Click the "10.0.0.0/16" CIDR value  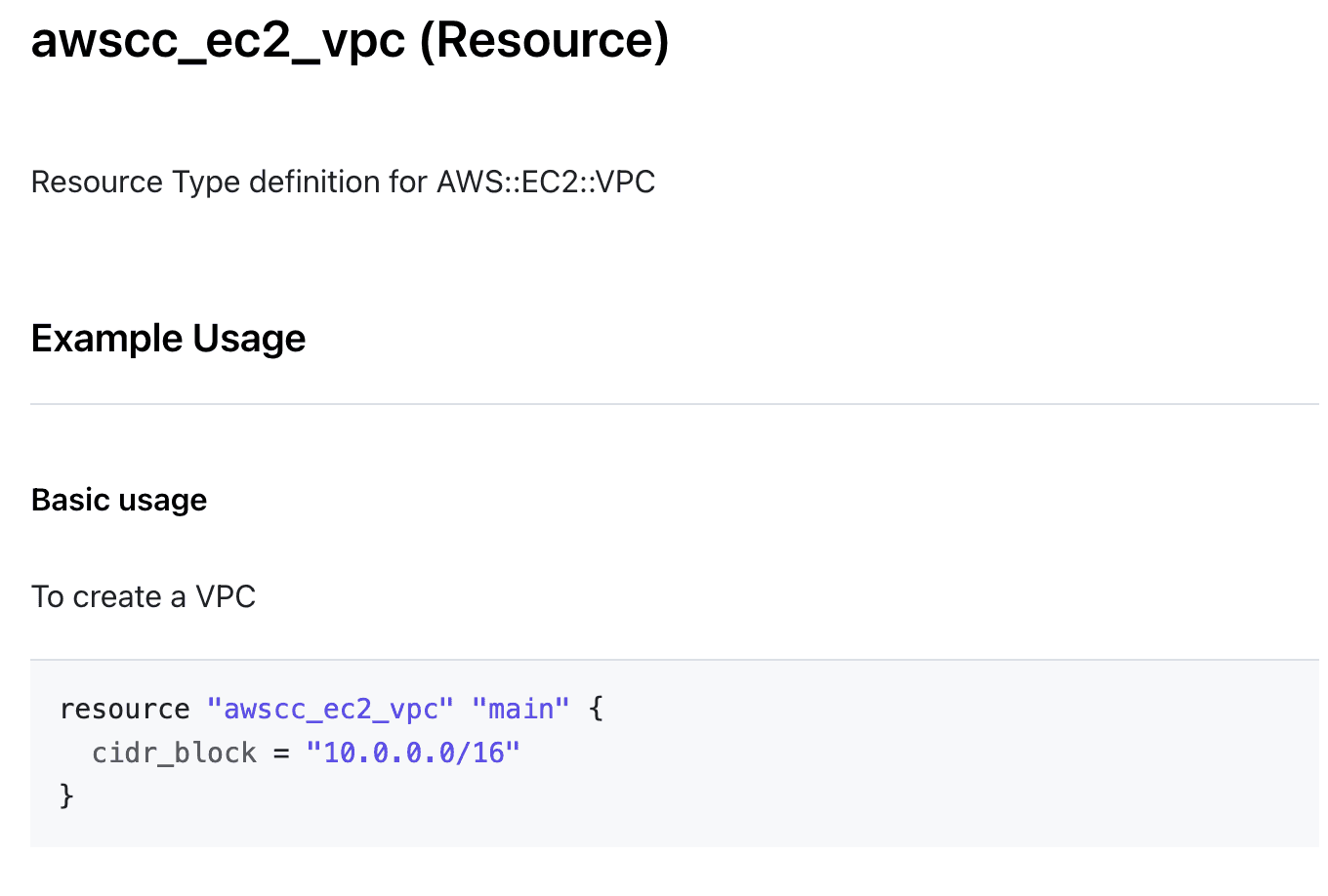coord(413,753)
